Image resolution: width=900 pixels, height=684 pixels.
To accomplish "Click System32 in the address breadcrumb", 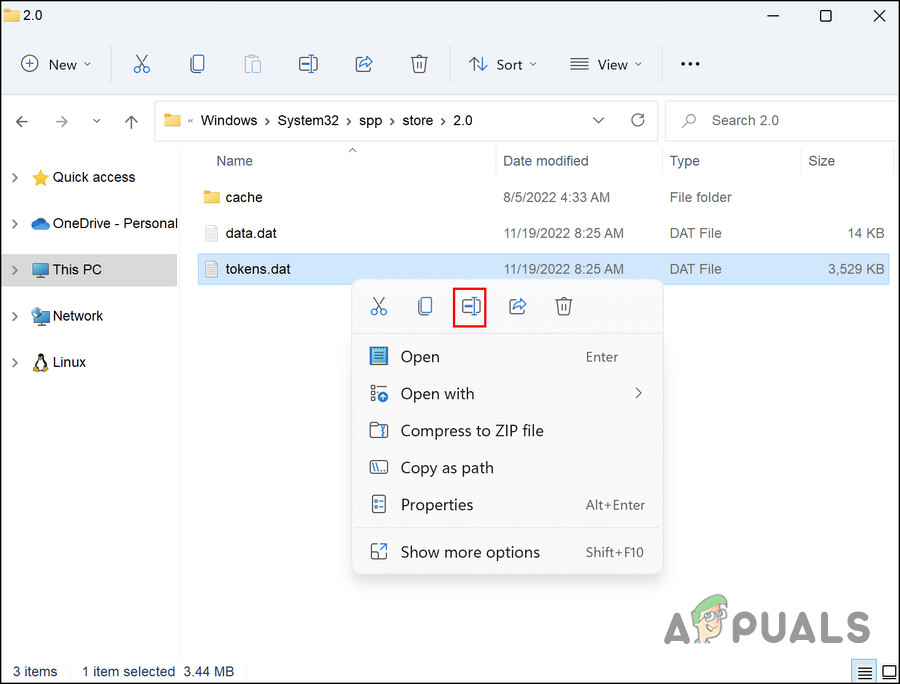I will click(x=308, y=121).
